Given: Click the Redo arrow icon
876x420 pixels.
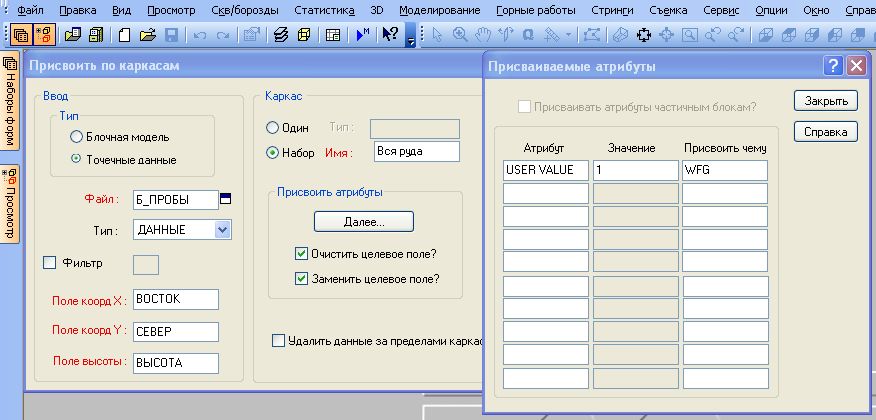Looking at the screenshot, I should coord(223,35).
